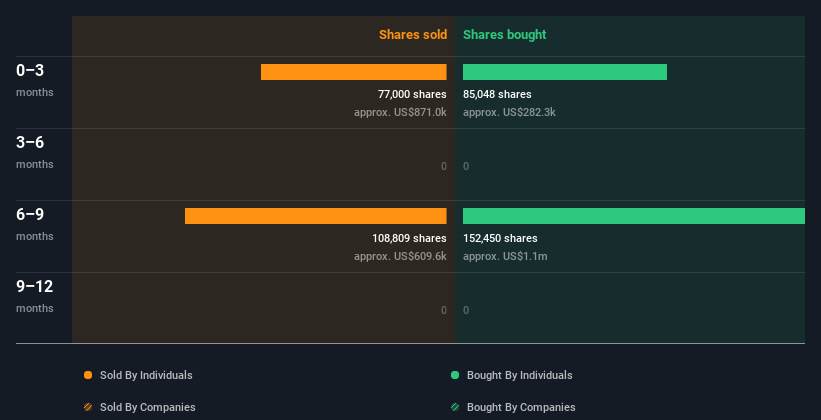Click the Shares bought column header
The width and height of the screenshot is (821, 420).
tap(505, 35)
